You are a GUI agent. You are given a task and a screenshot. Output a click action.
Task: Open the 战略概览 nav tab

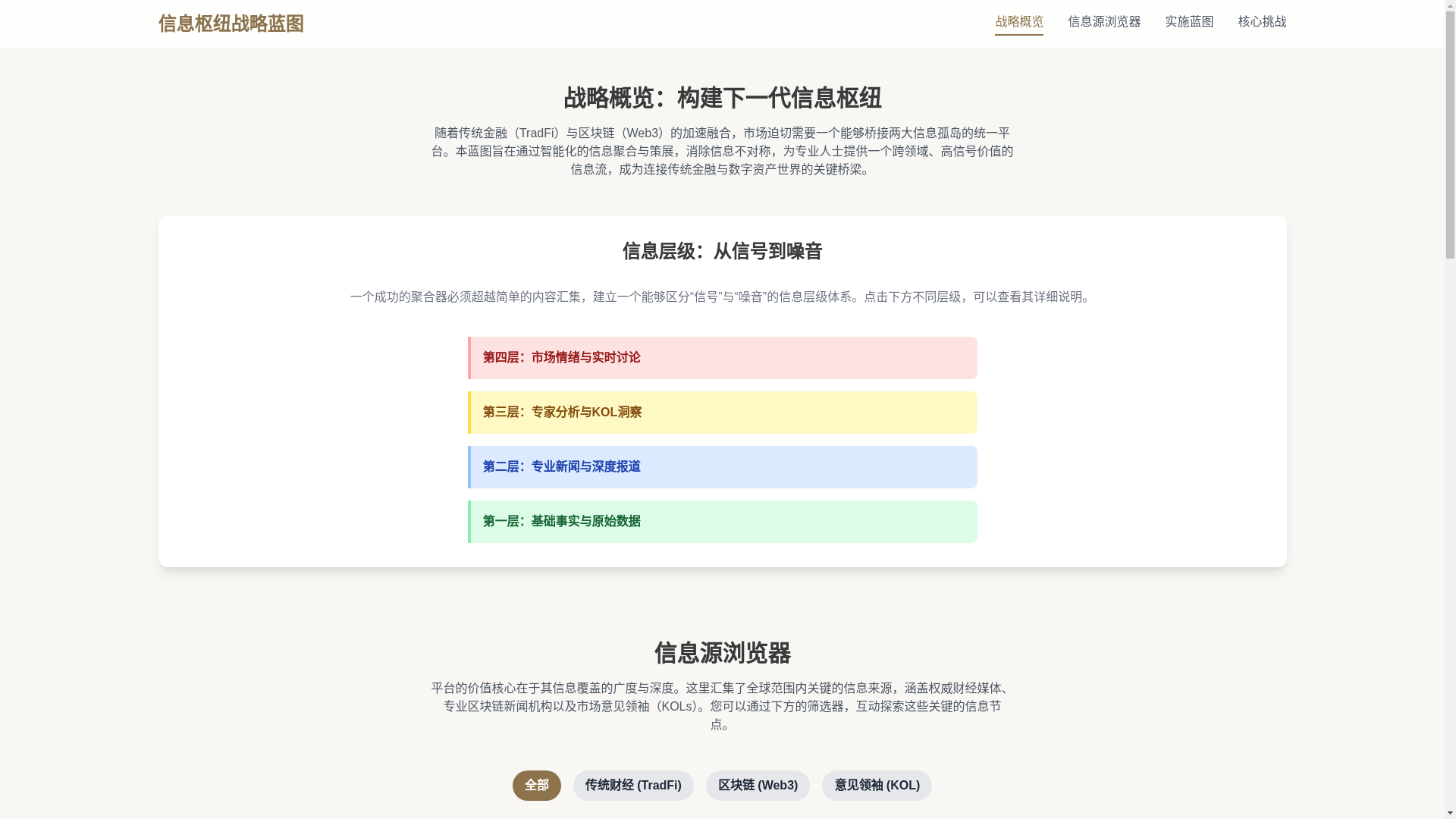point(1018,22)
